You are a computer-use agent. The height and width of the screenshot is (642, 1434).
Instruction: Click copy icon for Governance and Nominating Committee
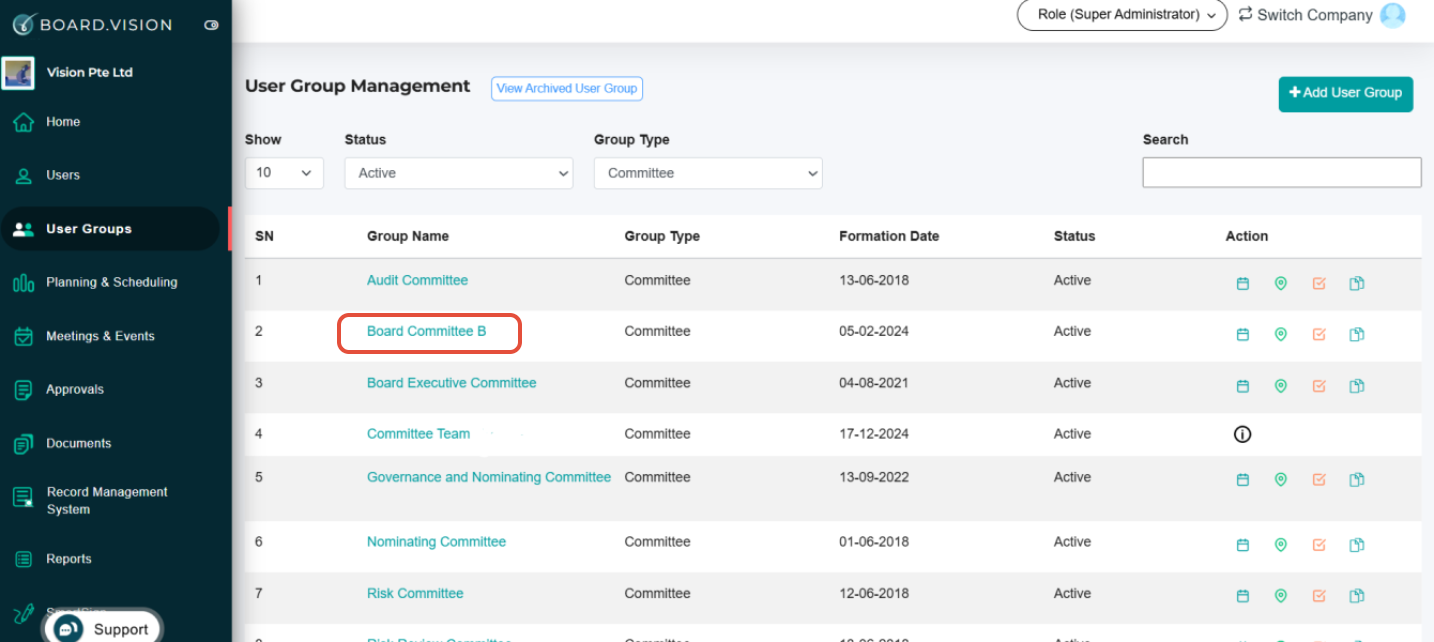[1357, 480]
